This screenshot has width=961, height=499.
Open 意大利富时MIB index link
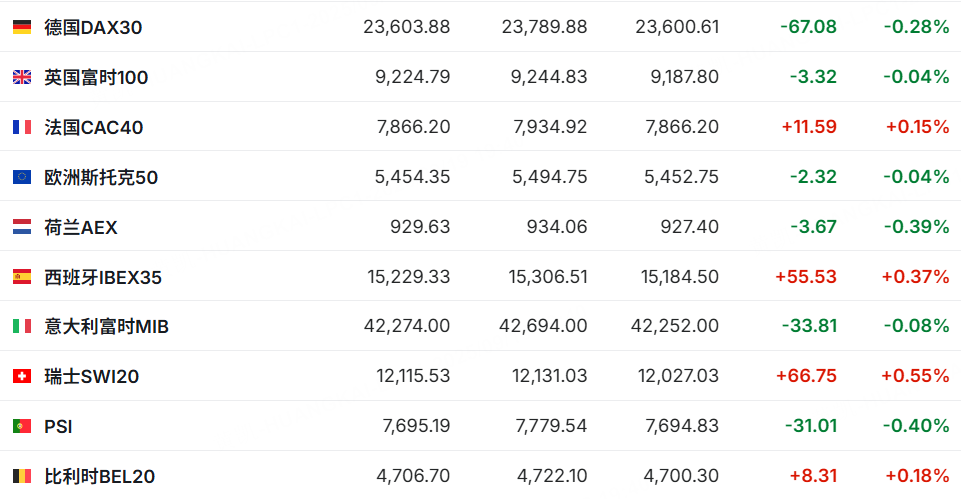click(107, 326)
